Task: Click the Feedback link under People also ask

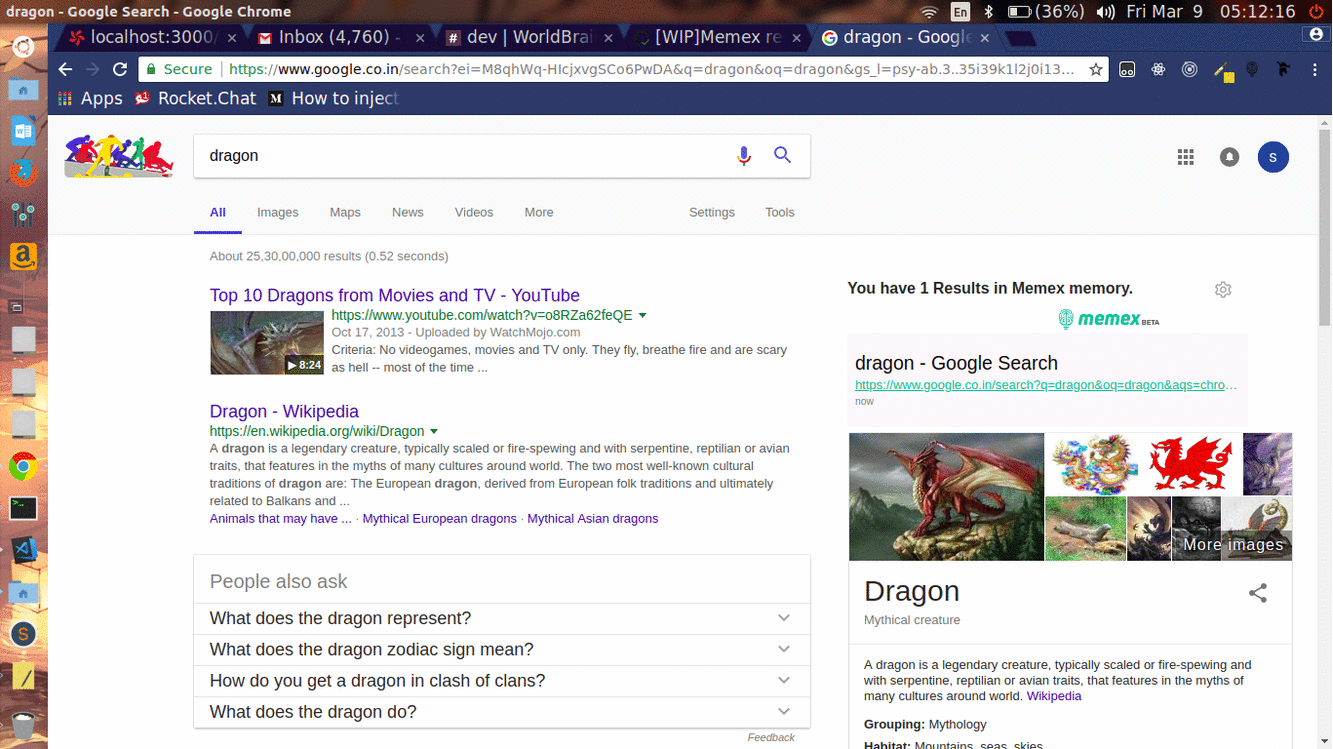Action: pos(771,737)
